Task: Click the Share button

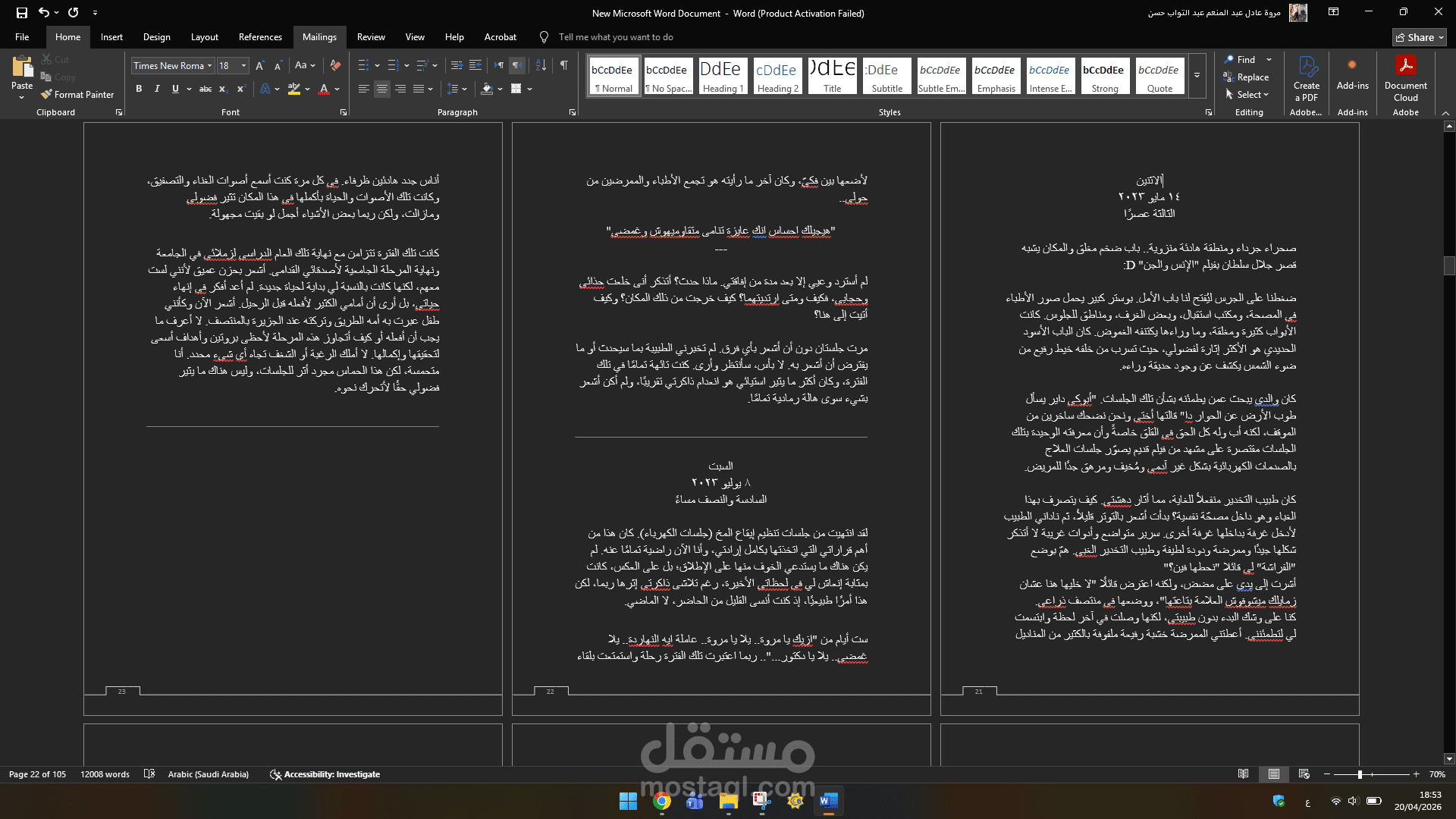Action: pyautogui.click(x=1419, y=37)
